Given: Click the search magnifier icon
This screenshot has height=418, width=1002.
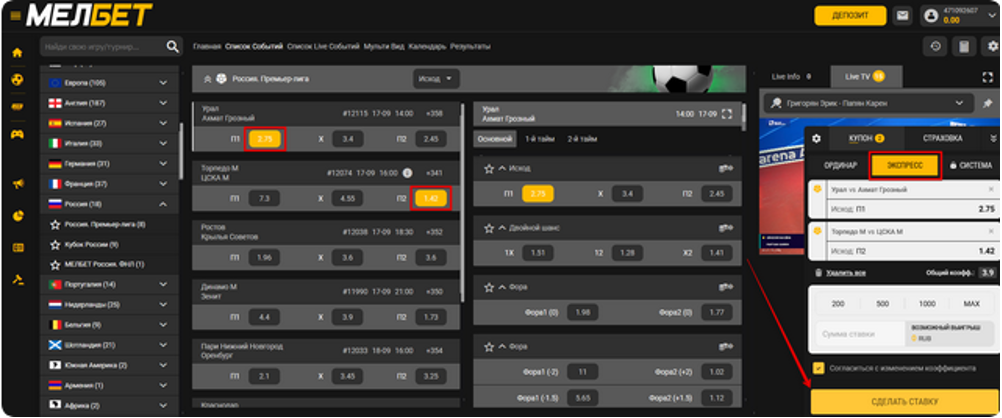Looking at the screenshot, I should click(x=173, y=46).
